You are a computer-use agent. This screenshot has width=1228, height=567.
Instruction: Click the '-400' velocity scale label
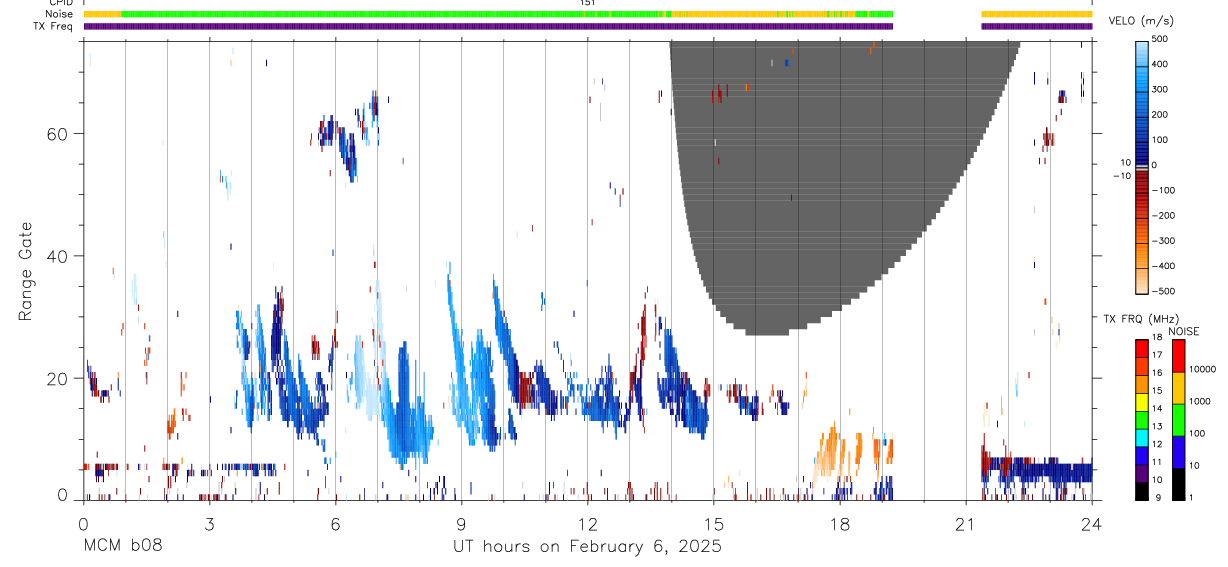(1162, 266)
